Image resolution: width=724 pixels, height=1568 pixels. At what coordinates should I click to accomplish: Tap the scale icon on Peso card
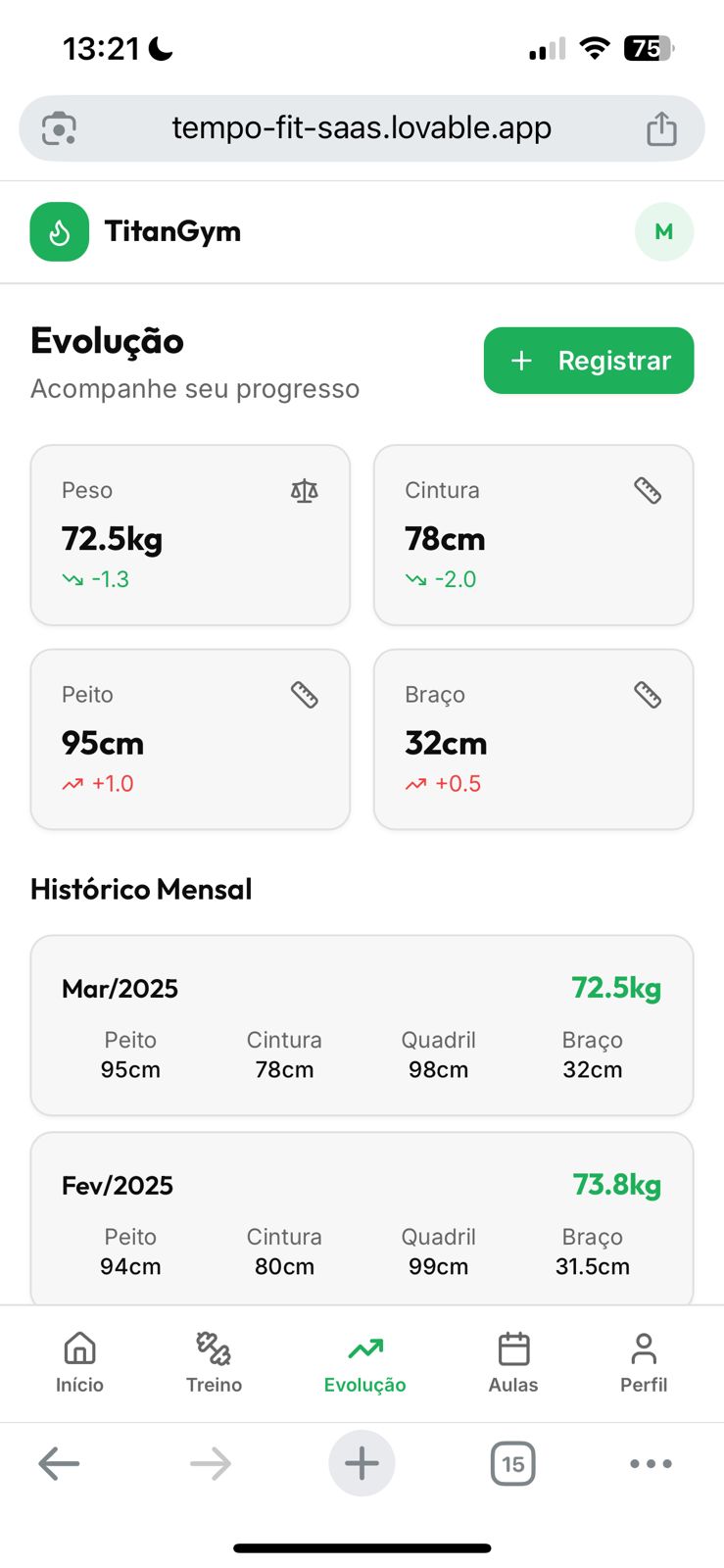305,491
